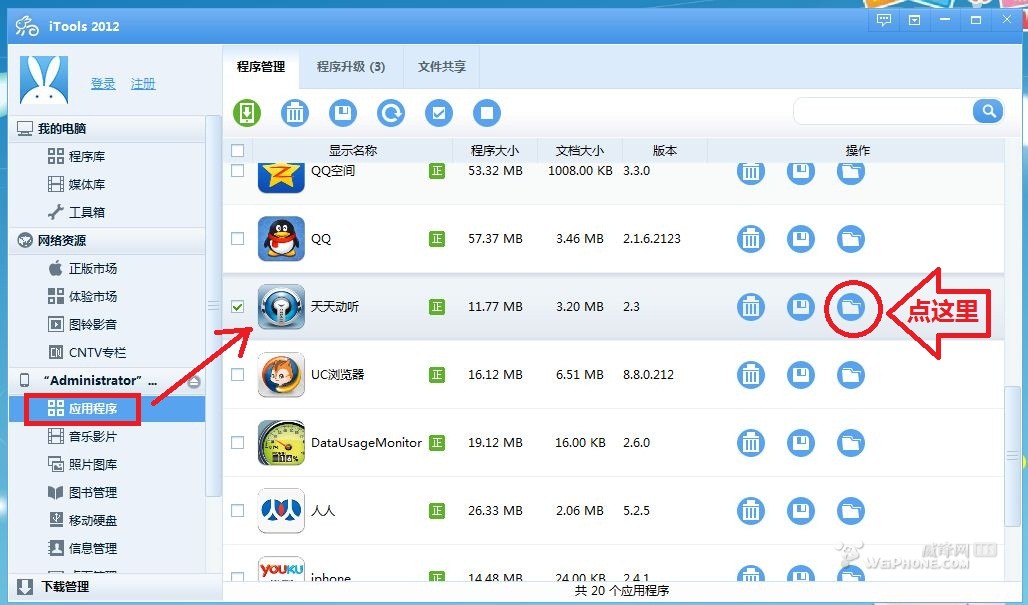
Task: Open the folder icon for DataUsageMonitor
Action: pos(850,442)
